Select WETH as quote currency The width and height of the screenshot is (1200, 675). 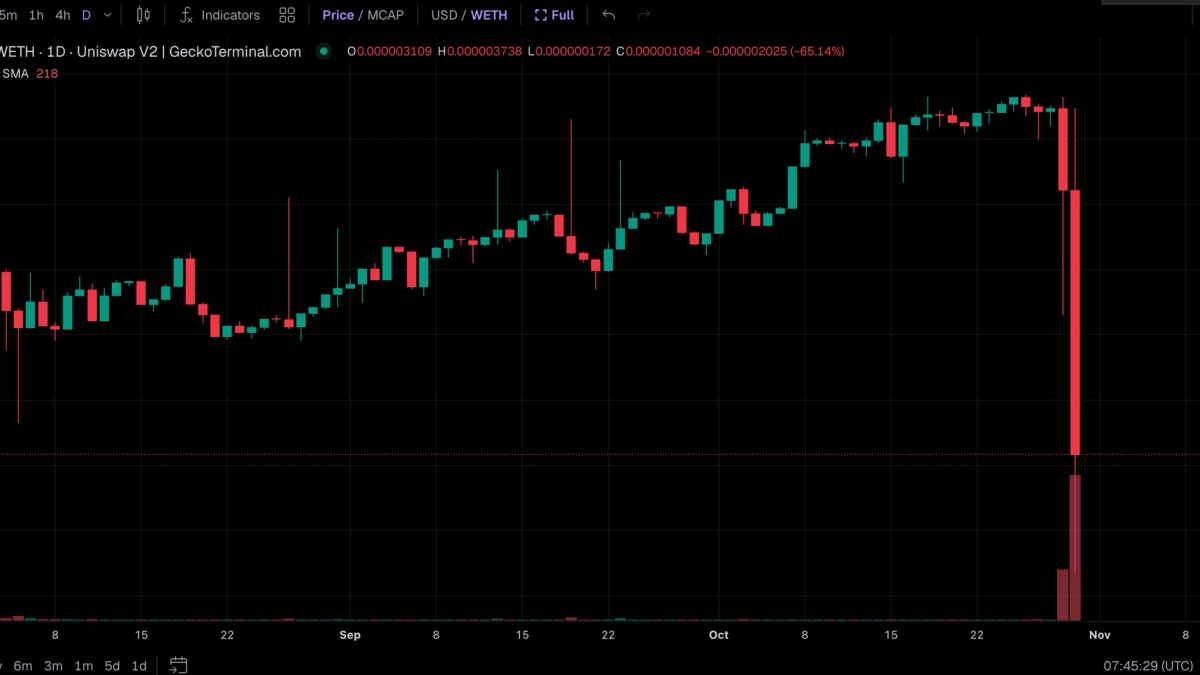click(x=489, y=15)
